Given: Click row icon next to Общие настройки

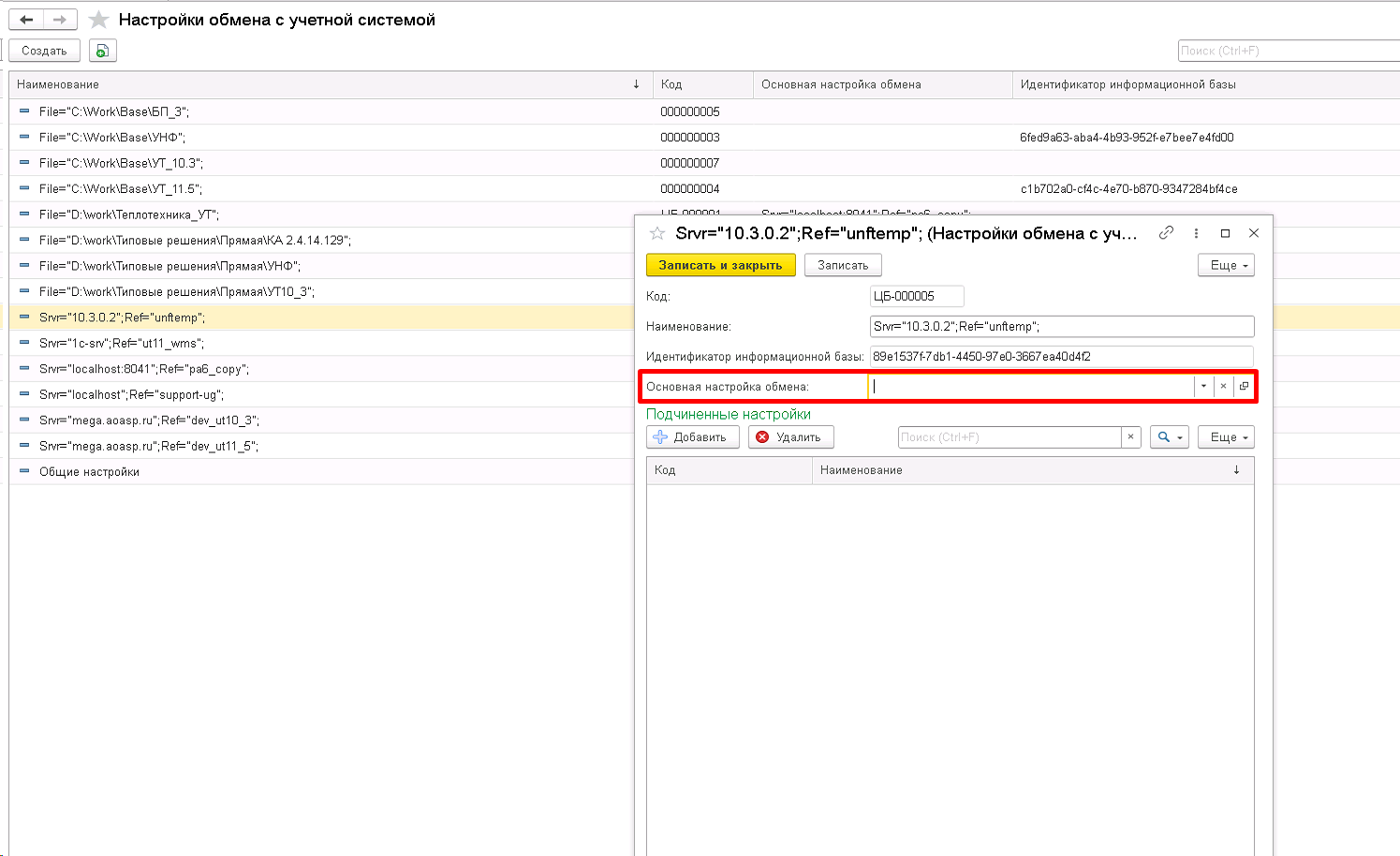Looking at the screenshot, I should click(x=24, y=472).
